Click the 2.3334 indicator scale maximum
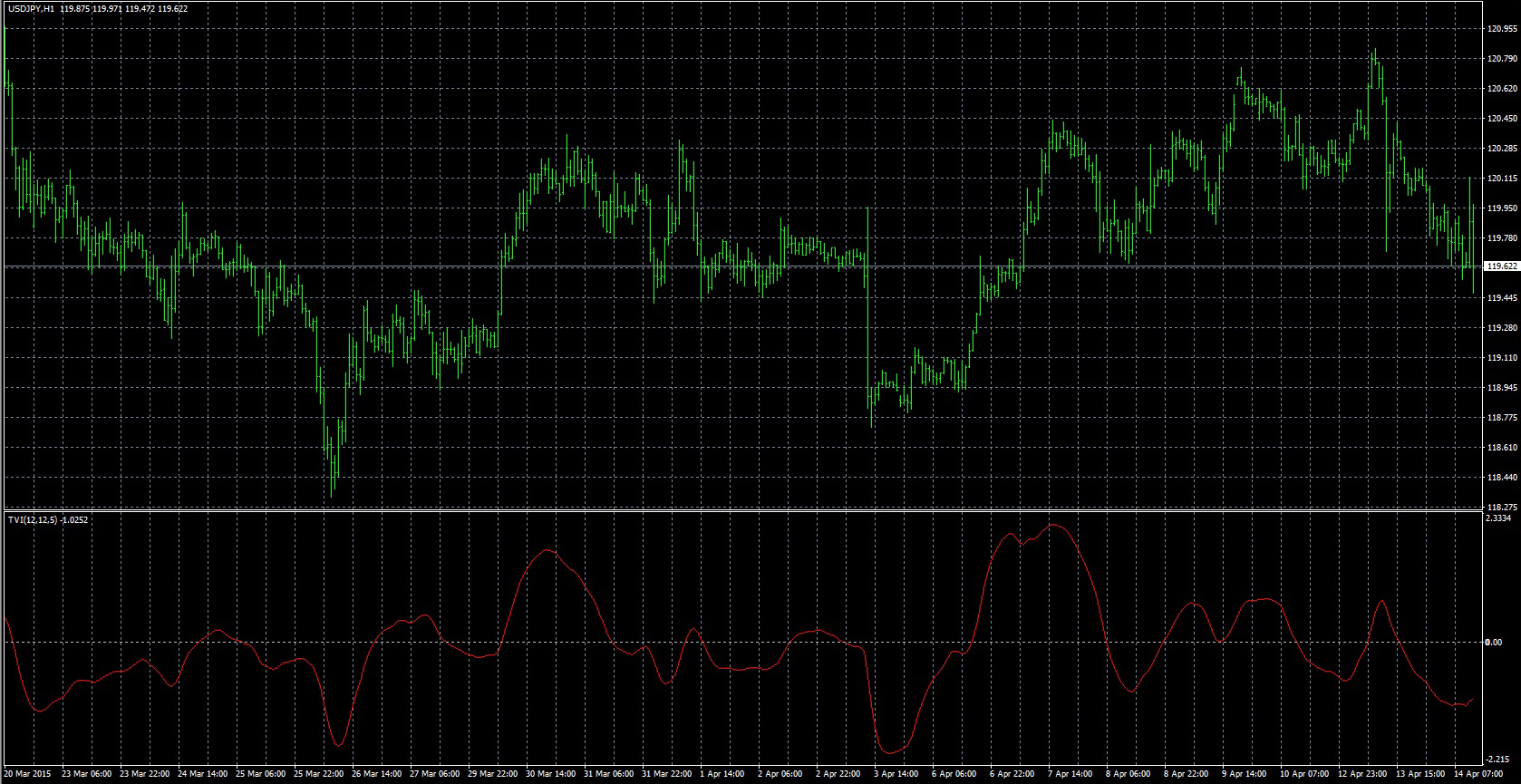 1499,518
